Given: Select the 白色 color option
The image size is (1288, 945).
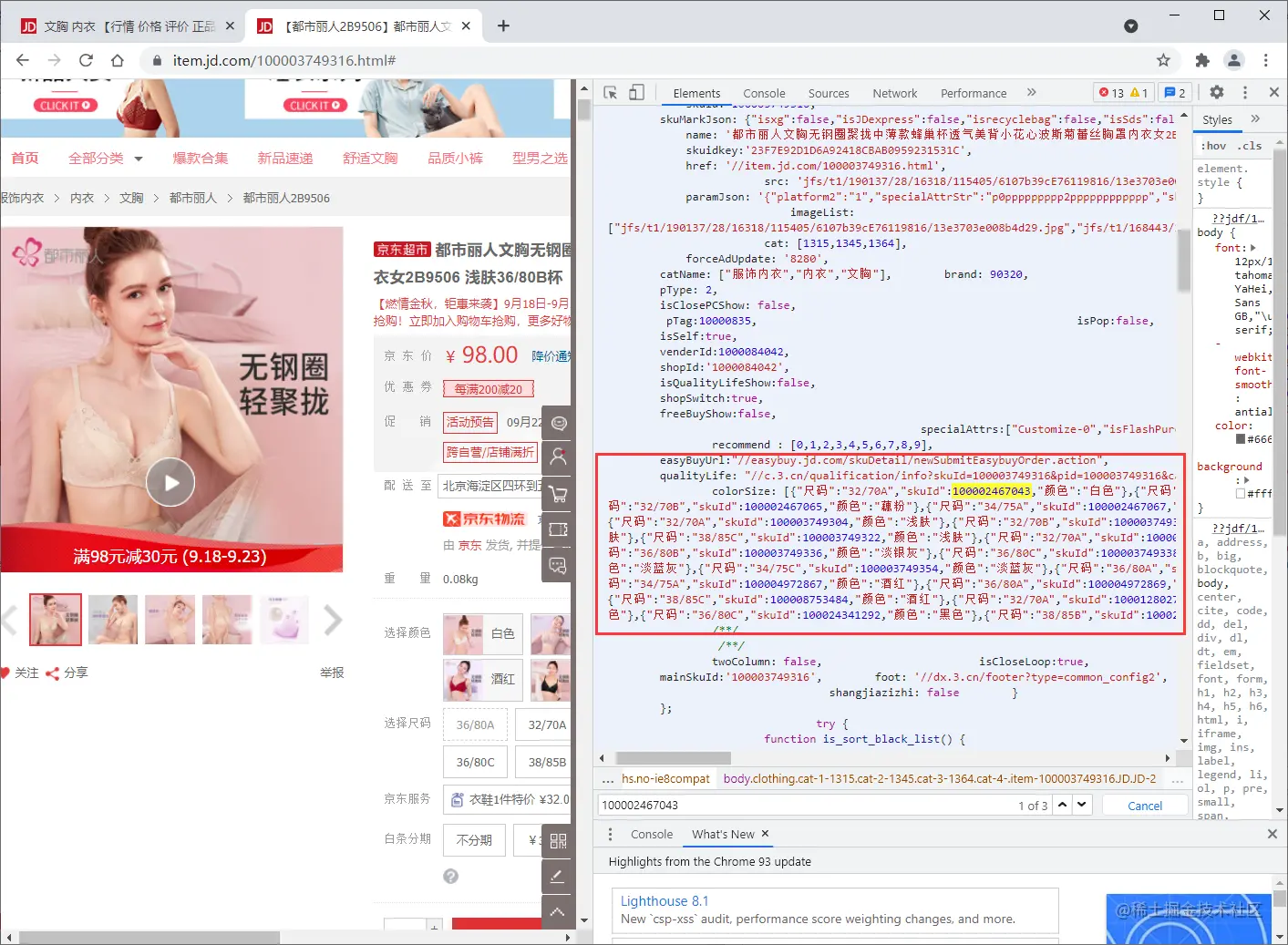Looking at the screenshot, I should (483, 633).
